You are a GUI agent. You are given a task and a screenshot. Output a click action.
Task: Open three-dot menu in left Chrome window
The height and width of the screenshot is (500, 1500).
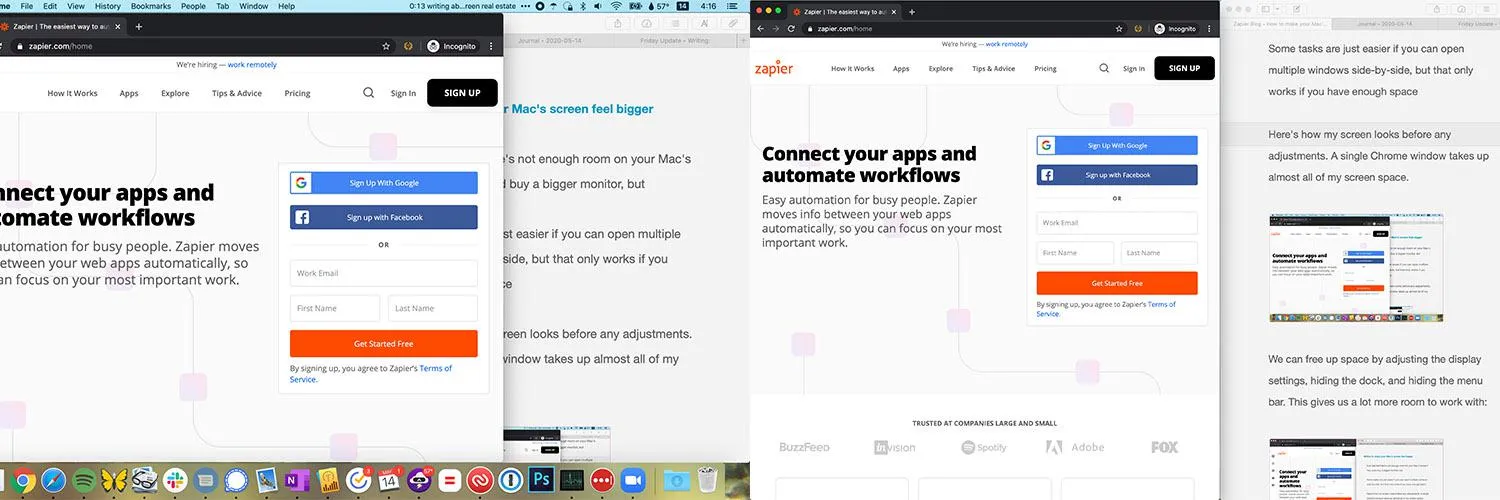[492, 46]
